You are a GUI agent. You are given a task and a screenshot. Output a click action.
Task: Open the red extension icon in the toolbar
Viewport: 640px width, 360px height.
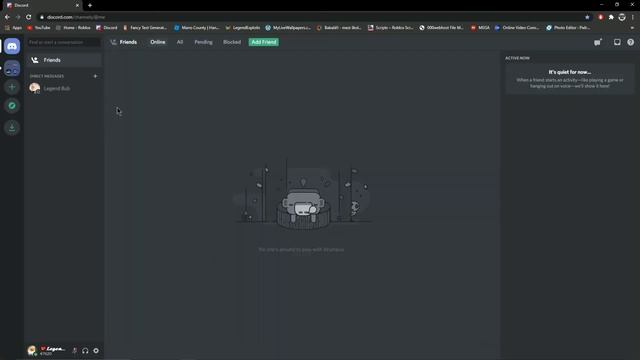pyautogui.click(x=600, y=17)
